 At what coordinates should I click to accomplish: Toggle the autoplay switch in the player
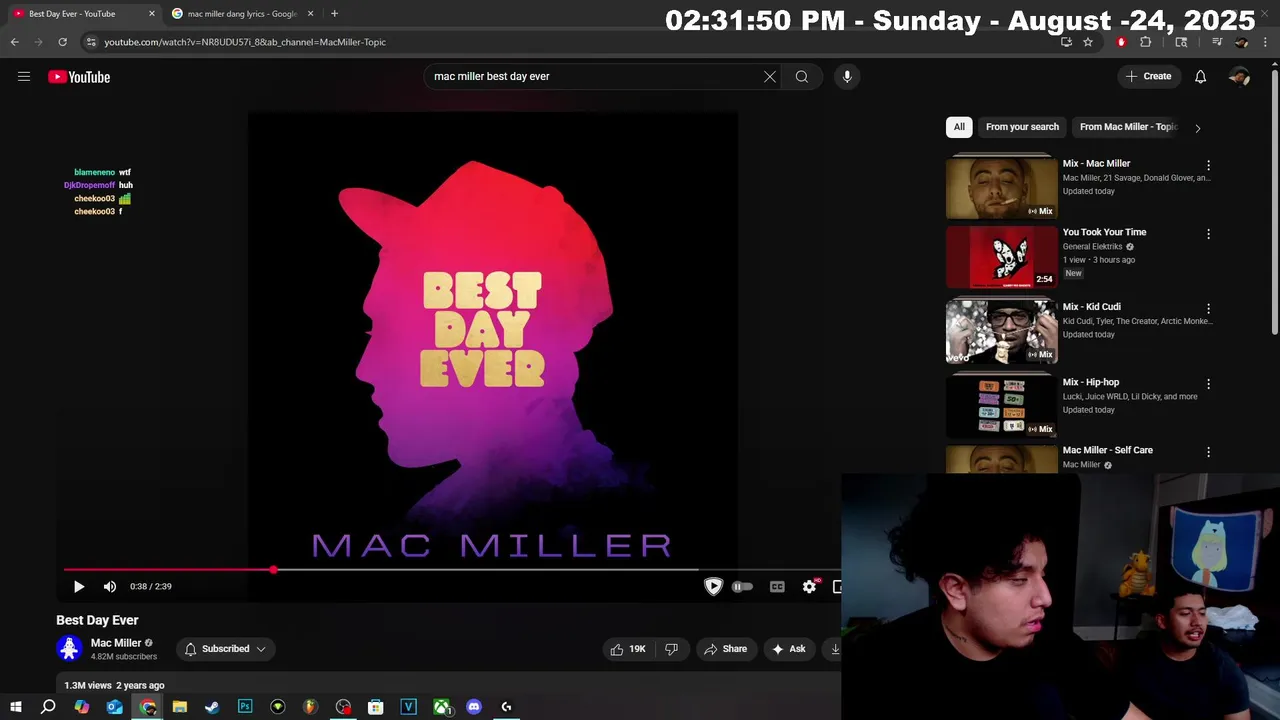[x=742, y=586]
